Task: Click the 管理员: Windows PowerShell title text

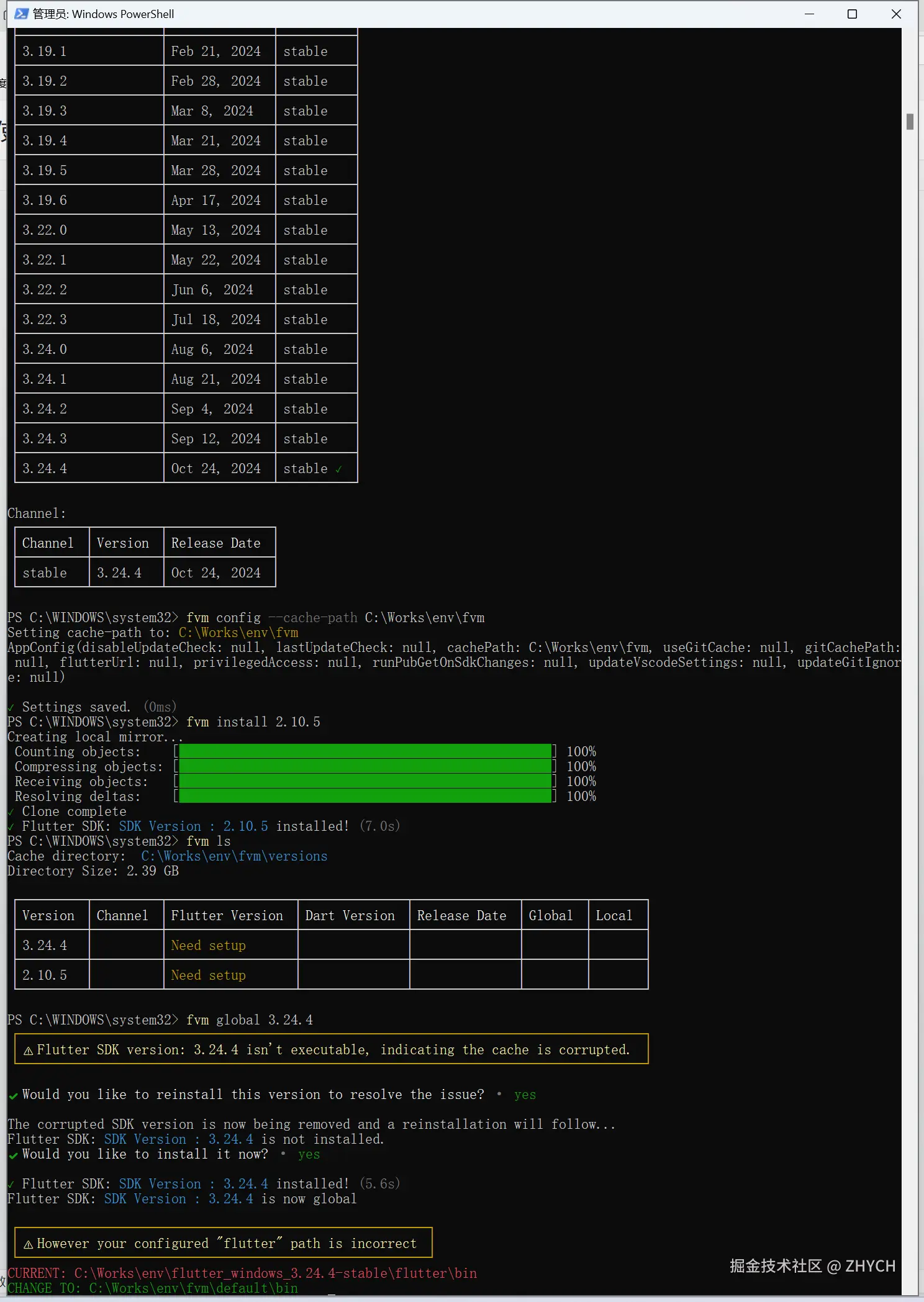Action: tap(103, 14)
